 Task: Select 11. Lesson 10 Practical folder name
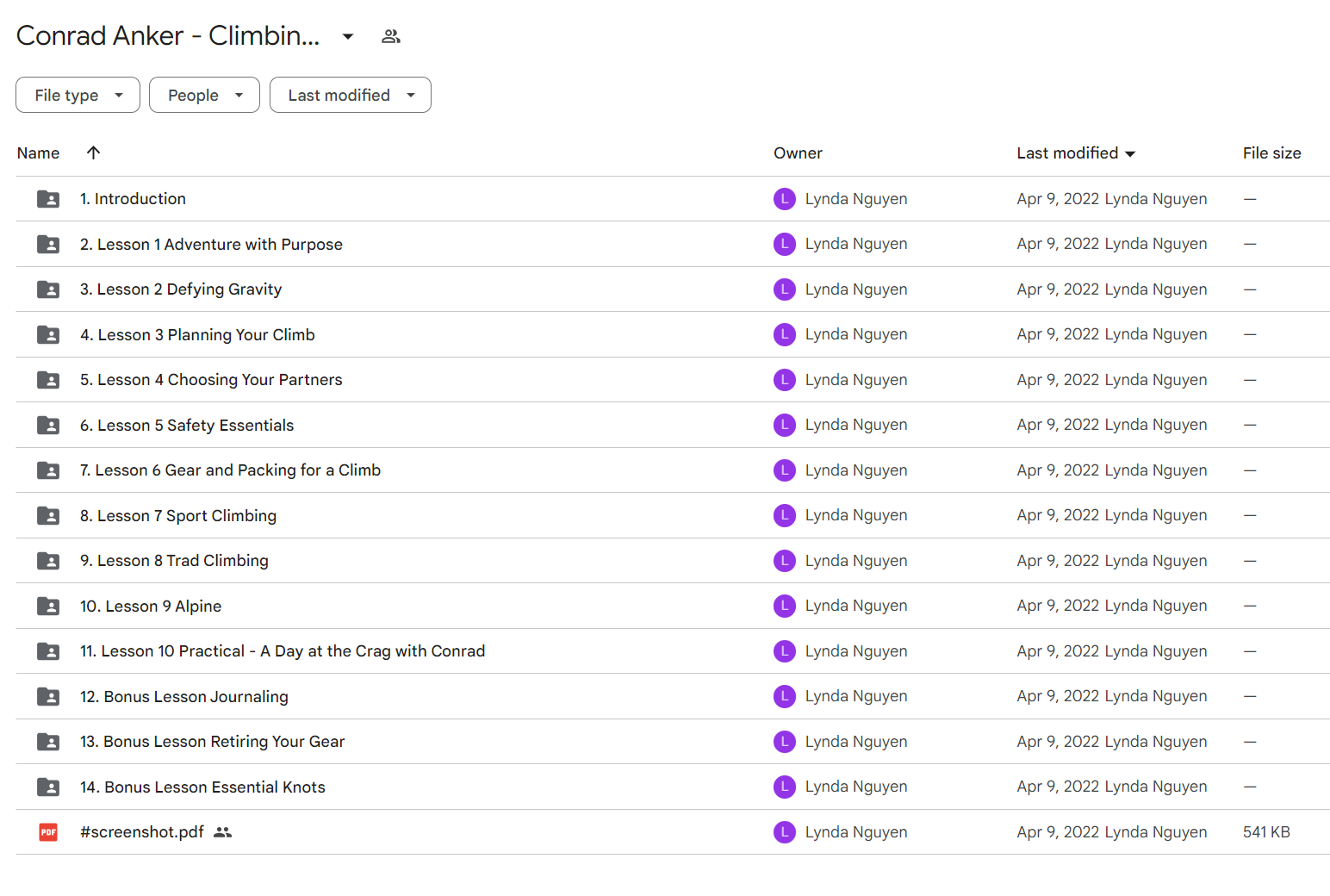[x=283, y=651]
